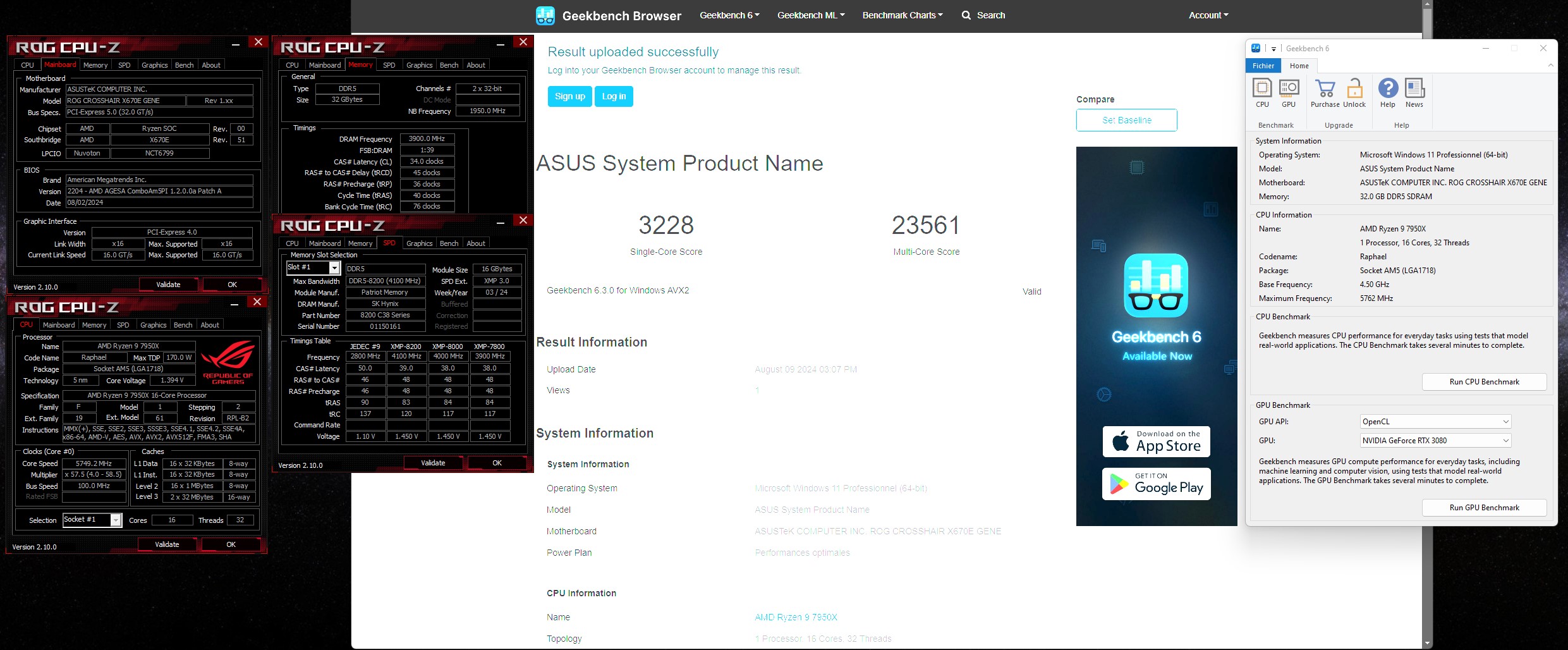This screenshot has width=1568, height=650.
Task: Click the BIOS version 2204 AGESA field
Action: (159, 191)
